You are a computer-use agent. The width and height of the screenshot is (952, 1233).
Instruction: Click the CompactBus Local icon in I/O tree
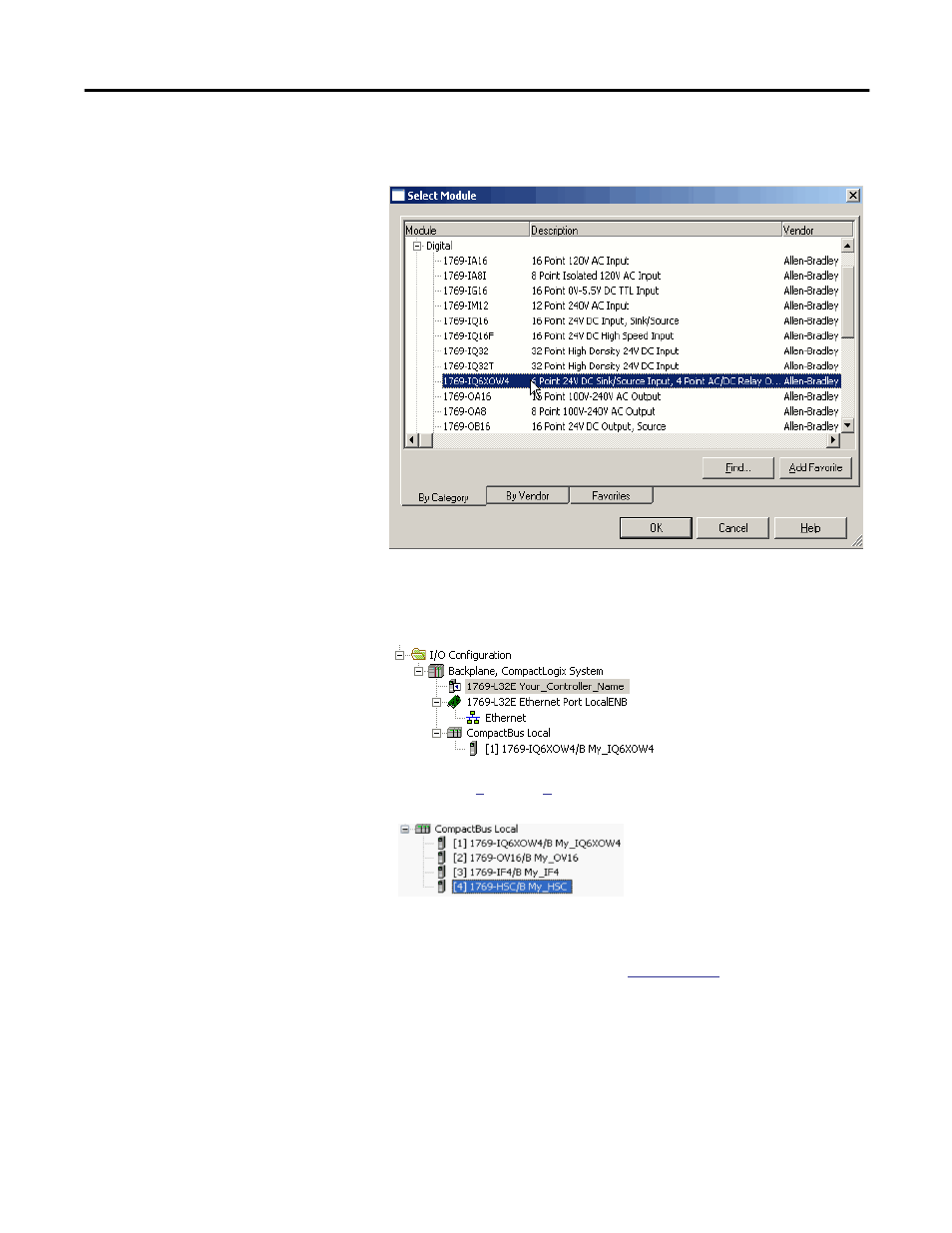click(x=455, y=733)
